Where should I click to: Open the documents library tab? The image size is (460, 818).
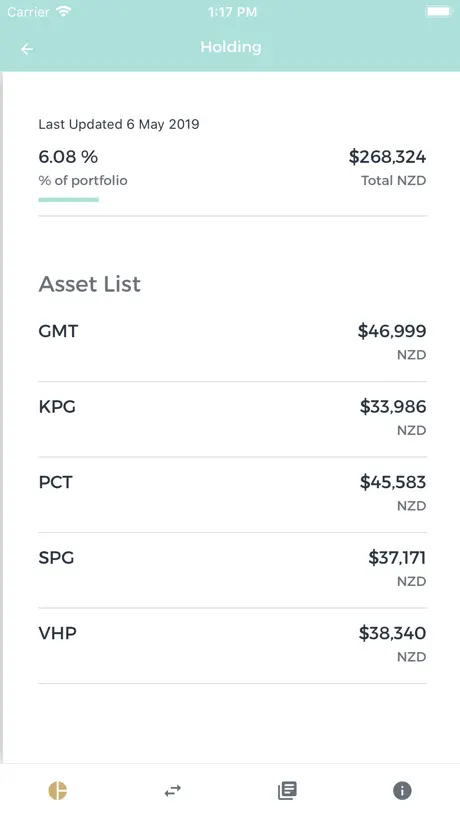287,791
